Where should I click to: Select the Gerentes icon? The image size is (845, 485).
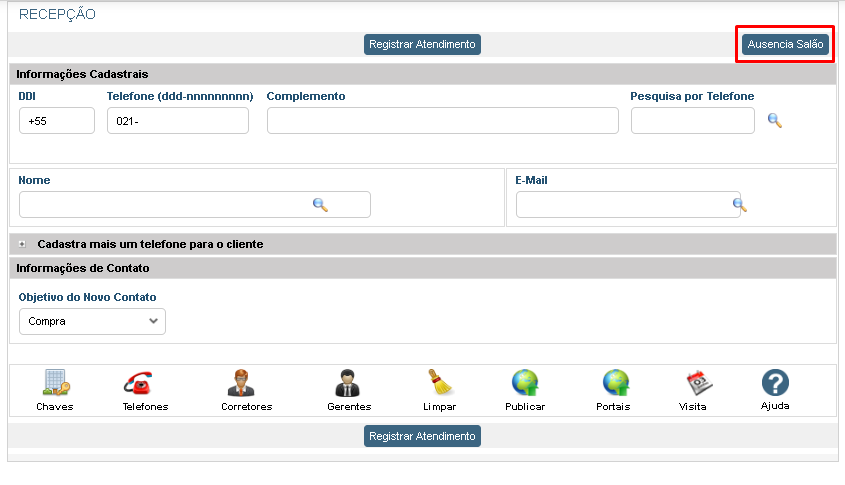click(x=348, y=383)
